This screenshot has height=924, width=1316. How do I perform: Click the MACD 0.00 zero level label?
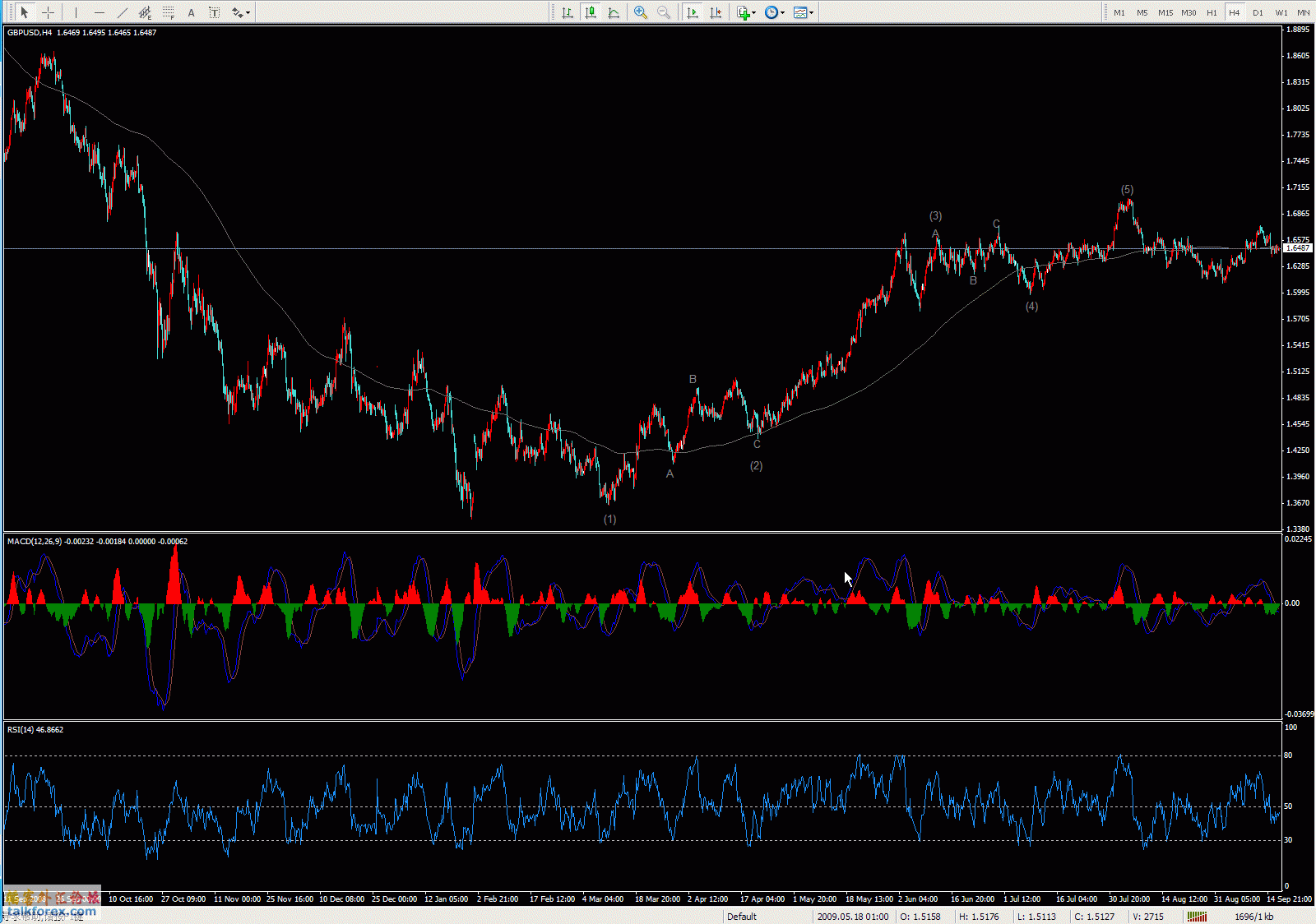pyautogui.click(x=1292, y=603)
